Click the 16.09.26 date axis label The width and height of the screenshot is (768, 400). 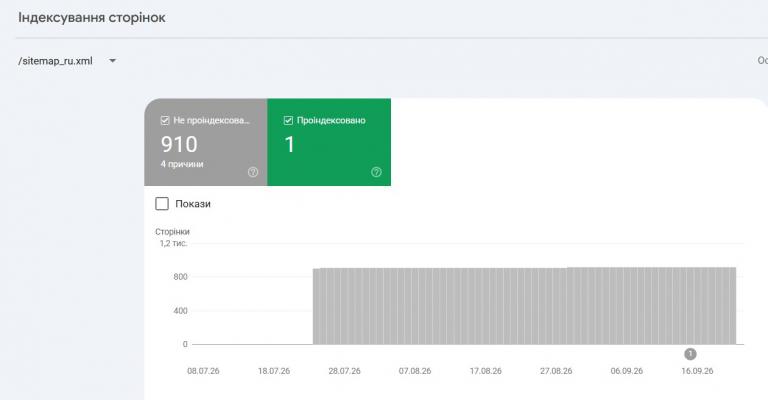697,371
